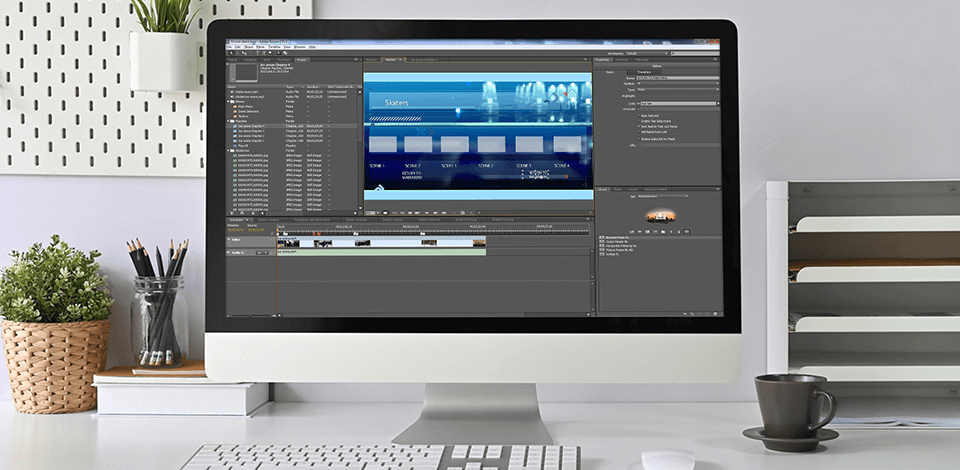
Task: Toggle Create Text Subpicture checkbox
Action: pos(640,121)
